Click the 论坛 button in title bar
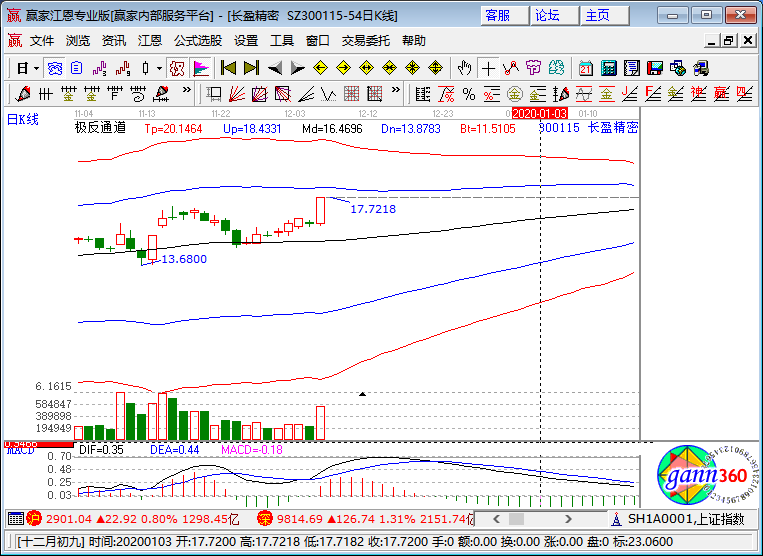The image size is (763, 556). (x=555, y=16)
